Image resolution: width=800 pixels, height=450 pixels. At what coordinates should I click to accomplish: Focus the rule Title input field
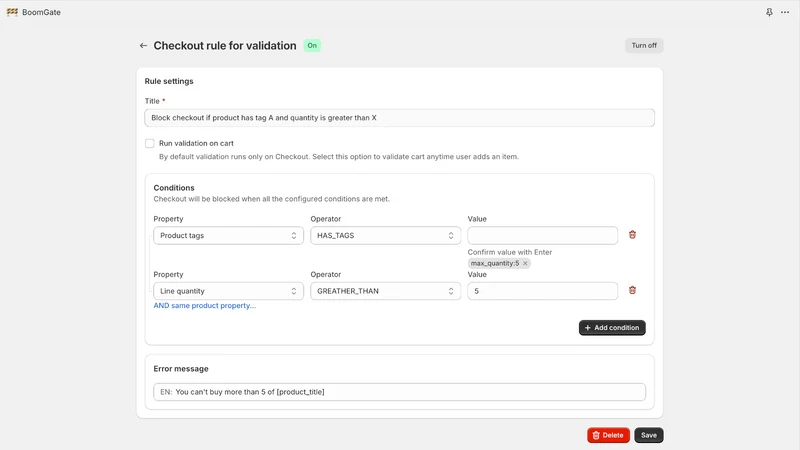click(x=399, y=118)
